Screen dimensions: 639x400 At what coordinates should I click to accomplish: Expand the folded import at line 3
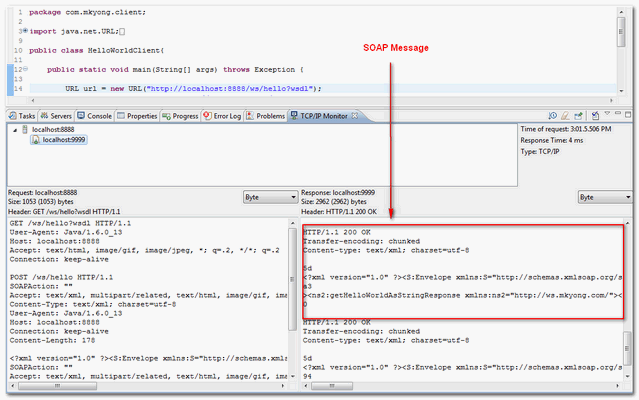point(25,31)
